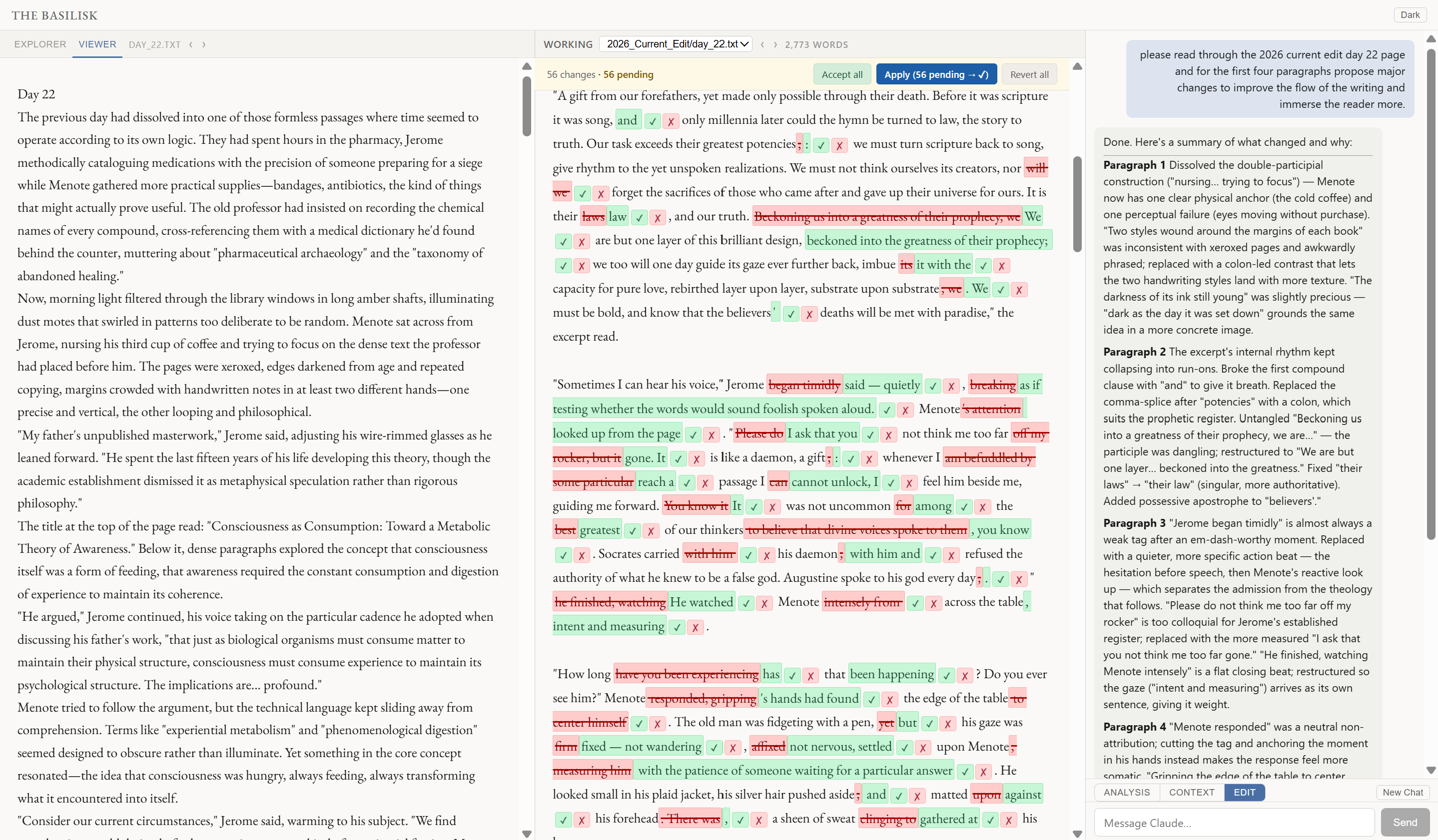
Task: Accept 'It' replacing 'You know it'
Action: pos(753,506)
